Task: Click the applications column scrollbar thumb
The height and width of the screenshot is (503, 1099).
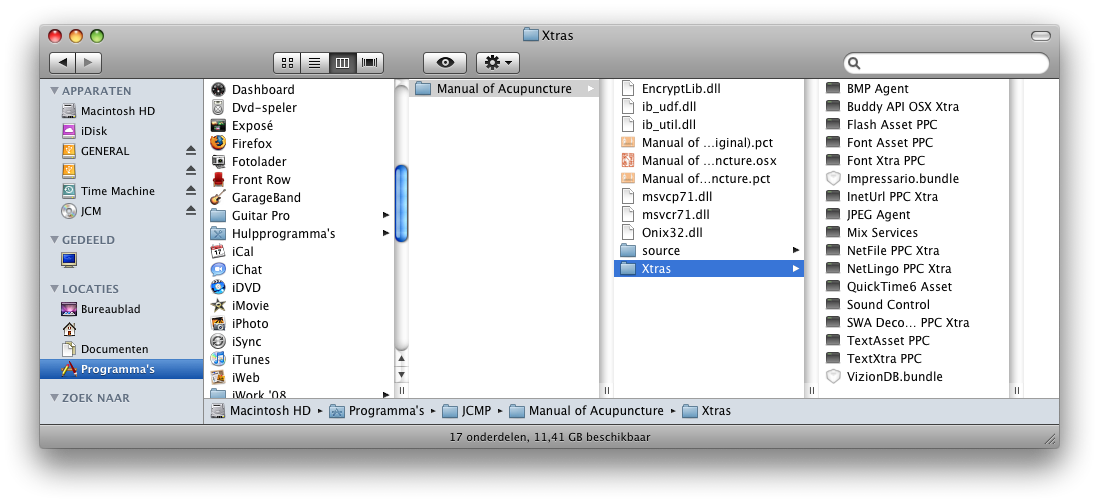Action: coord(402,203)
